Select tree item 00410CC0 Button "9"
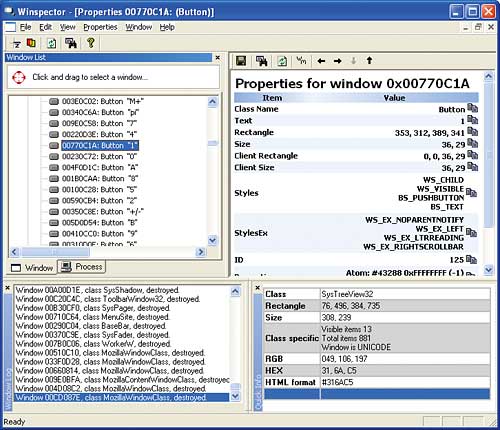Screen dimensions: 500x430 click(x=100, y=233)
